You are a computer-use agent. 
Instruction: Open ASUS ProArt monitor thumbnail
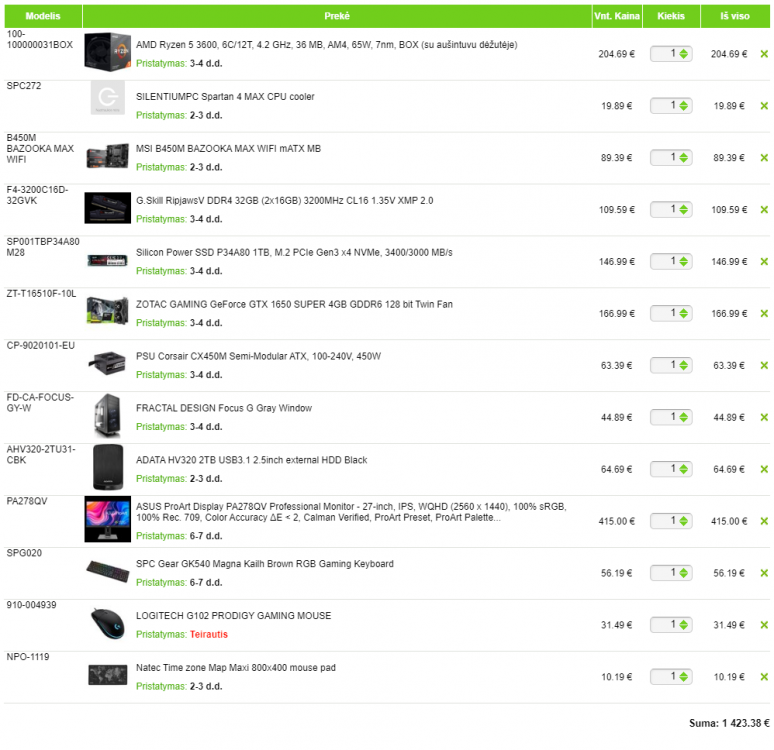tap(108, 519)
